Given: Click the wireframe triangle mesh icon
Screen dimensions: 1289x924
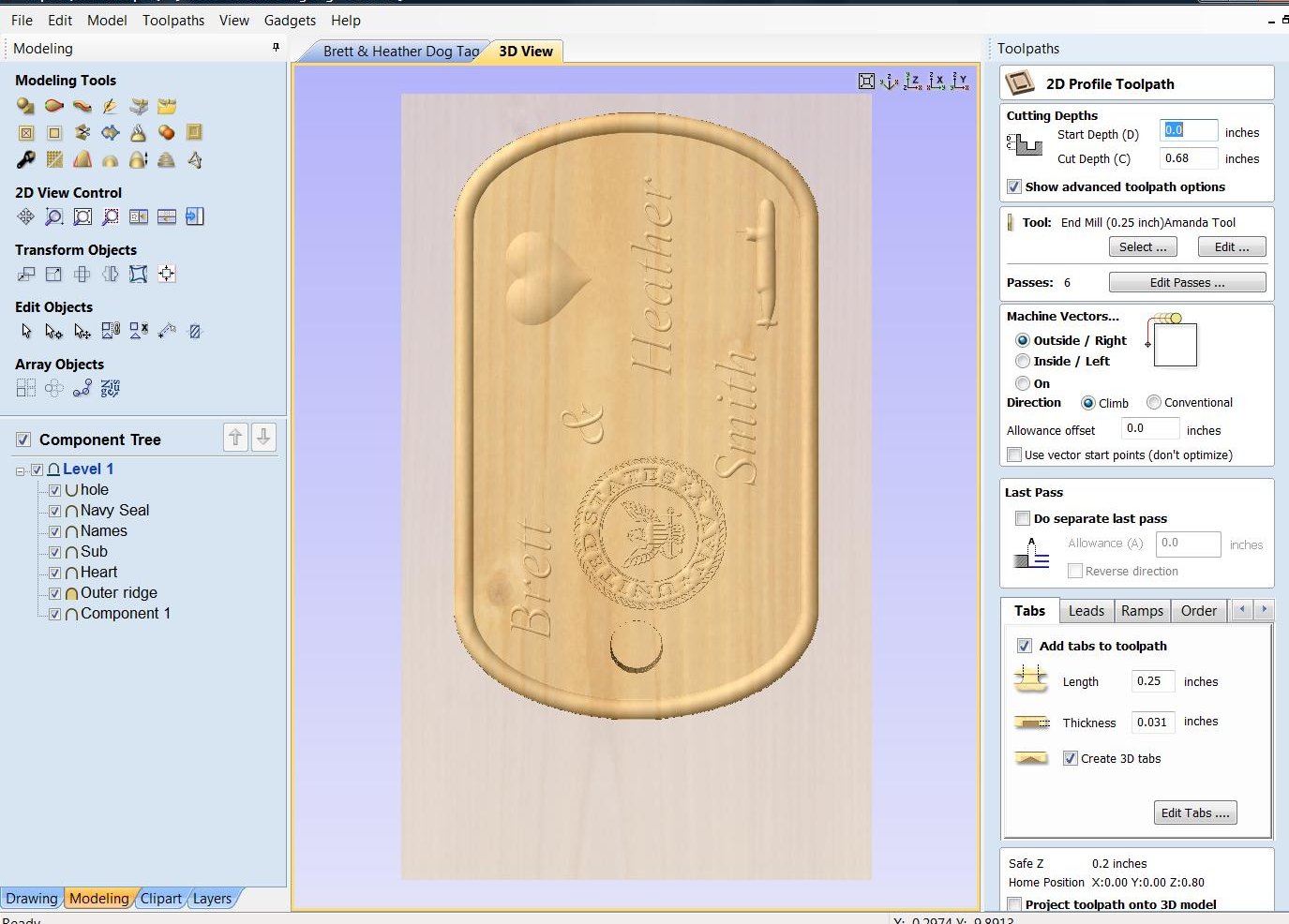Looking at the screenshot, I should [x=195, y=159].
